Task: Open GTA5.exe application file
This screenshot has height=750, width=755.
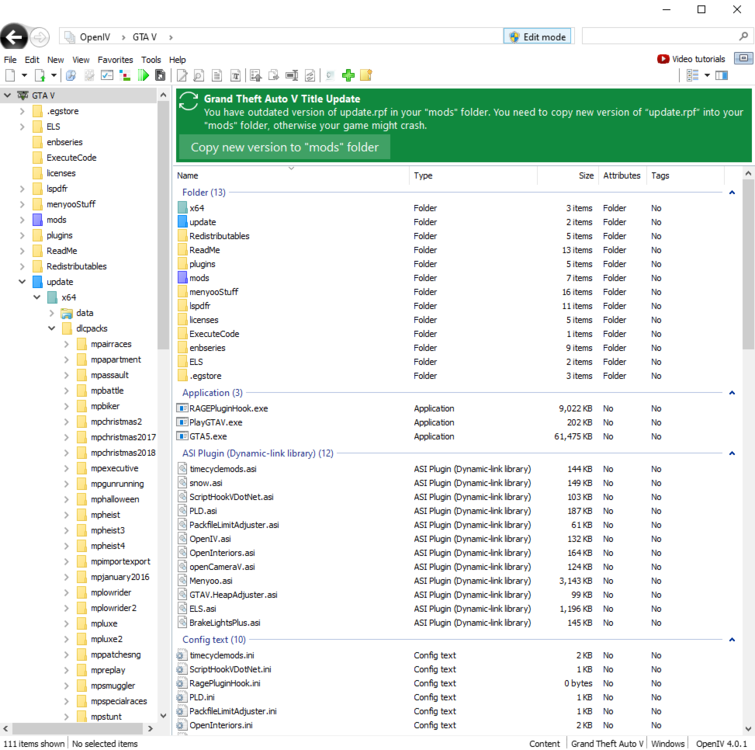Action: tap(208, 436)
